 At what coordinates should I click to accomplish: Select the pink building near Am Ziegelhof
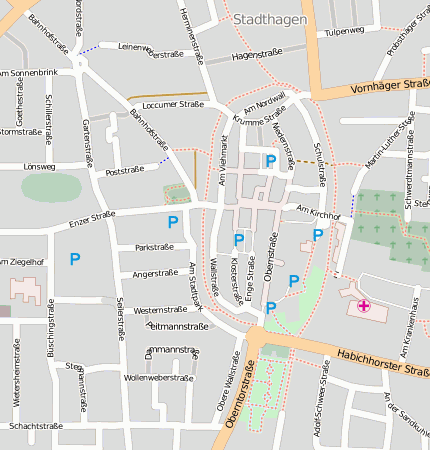pos(26,291)
